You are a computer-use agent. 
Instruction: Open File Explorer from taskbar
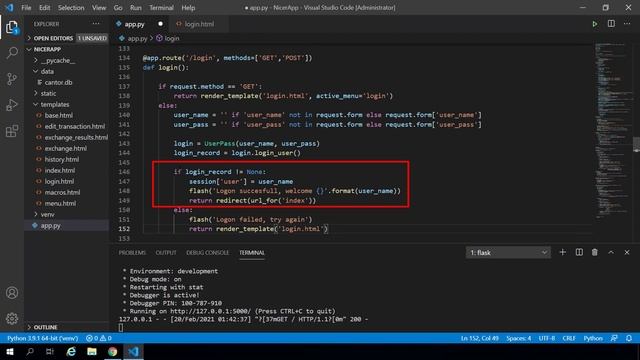pos(92,351)
